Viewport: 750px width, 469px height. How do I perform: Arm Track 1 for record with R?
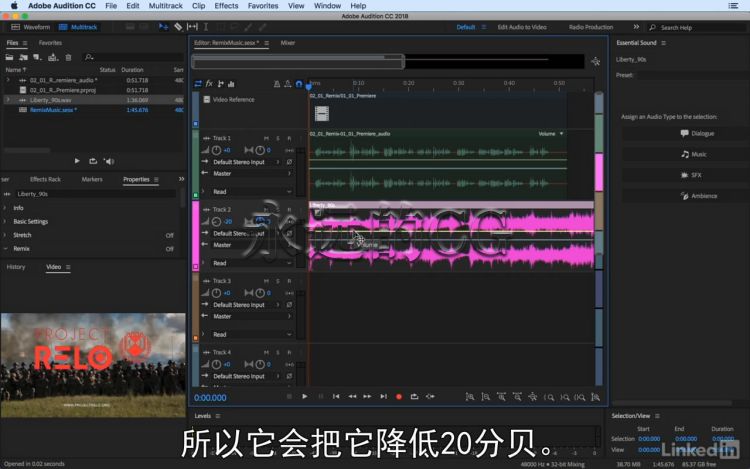(289, 138)
